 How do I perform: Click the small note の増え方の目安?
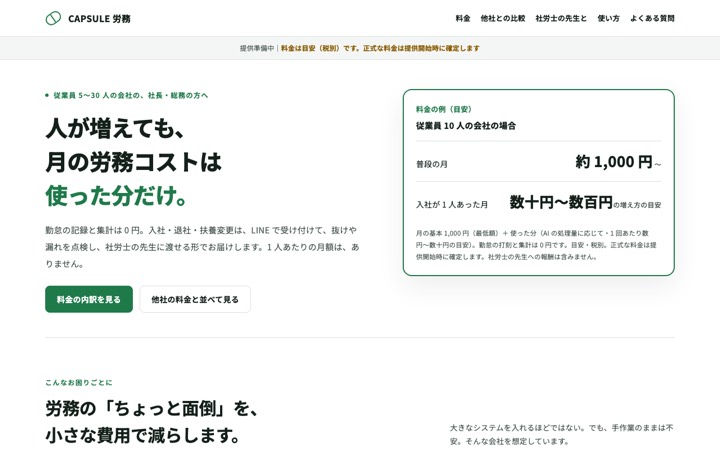coord(637,205)
